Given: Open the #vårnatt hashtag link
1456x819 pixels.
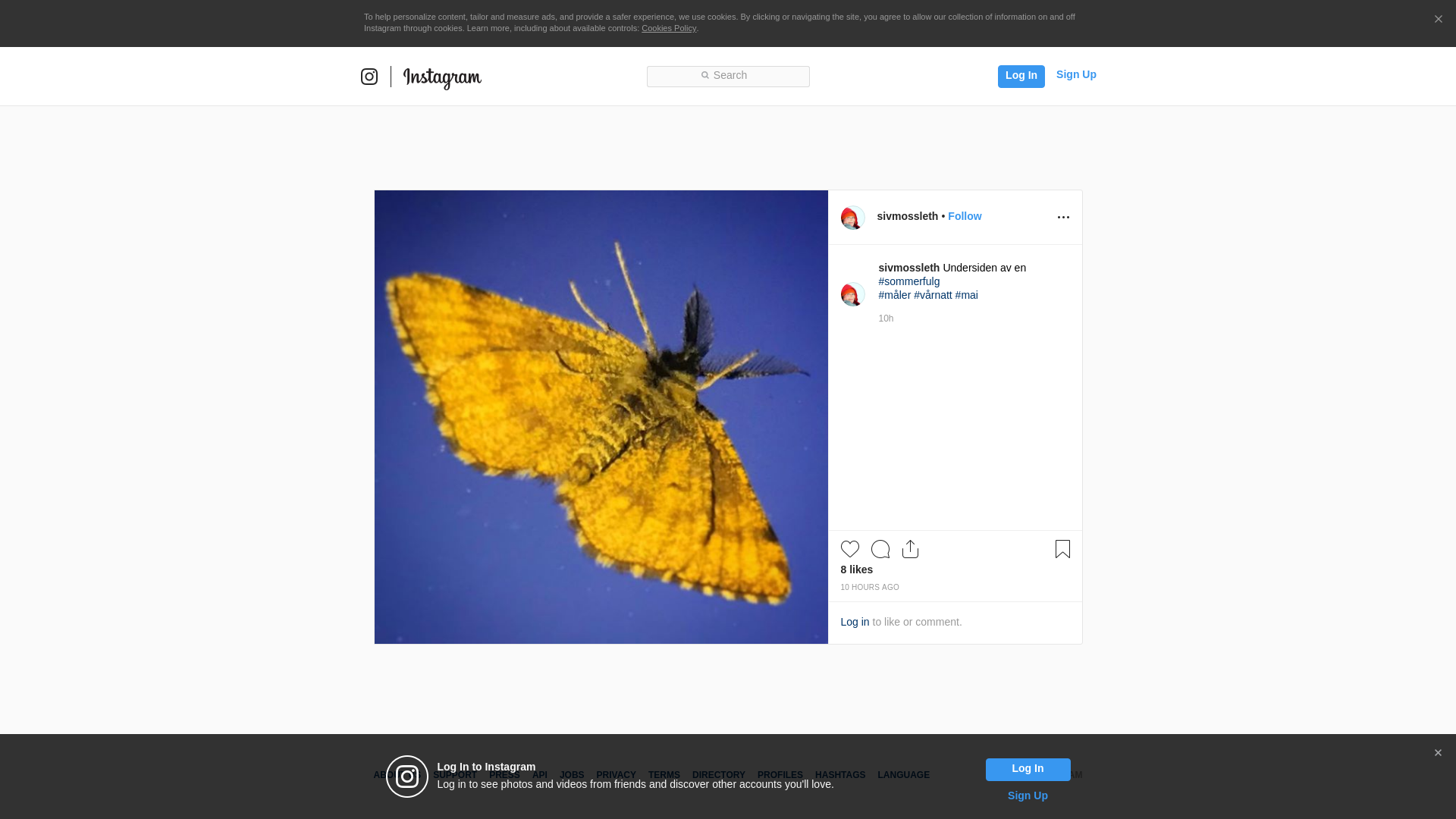Looking at the screenshot, I should coord(932,295).
